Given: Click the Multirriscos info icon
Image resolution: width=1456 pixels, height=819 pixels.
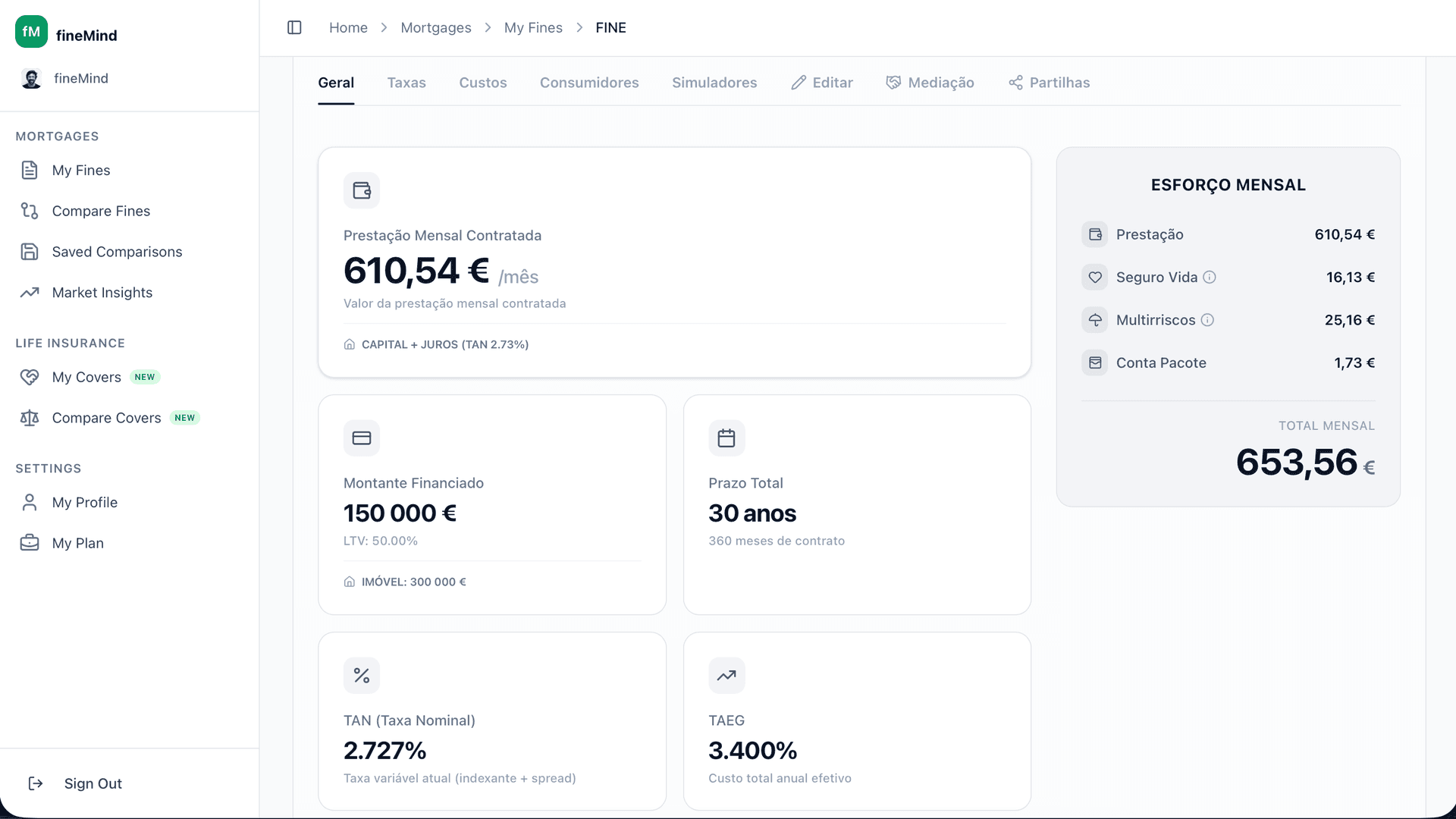Looking at the screenshot, I should pos(1207,320).
